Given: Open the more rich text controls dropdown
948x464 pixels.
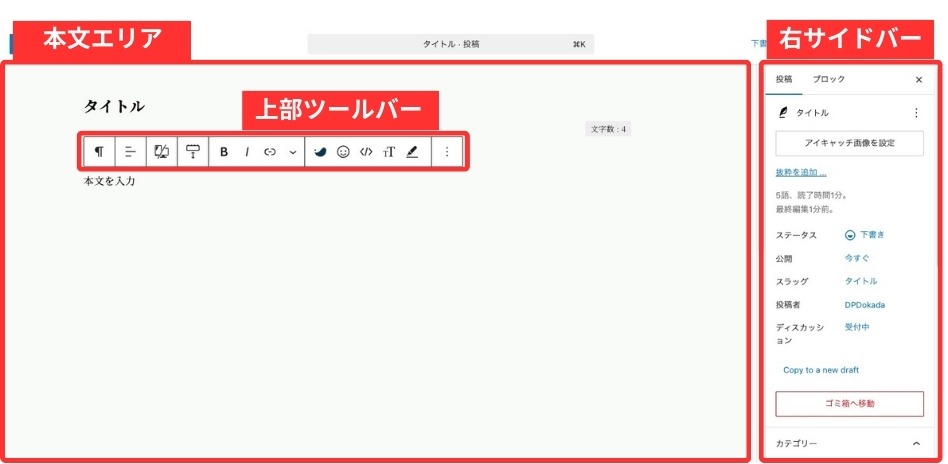Looking at the screenshot, I should pos(292,153).
